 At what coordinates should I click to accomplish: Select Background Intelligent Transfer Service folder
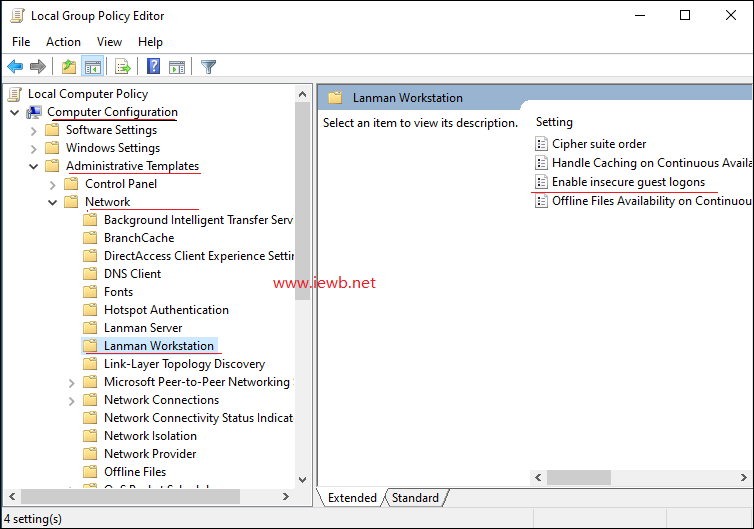[198, 220]
